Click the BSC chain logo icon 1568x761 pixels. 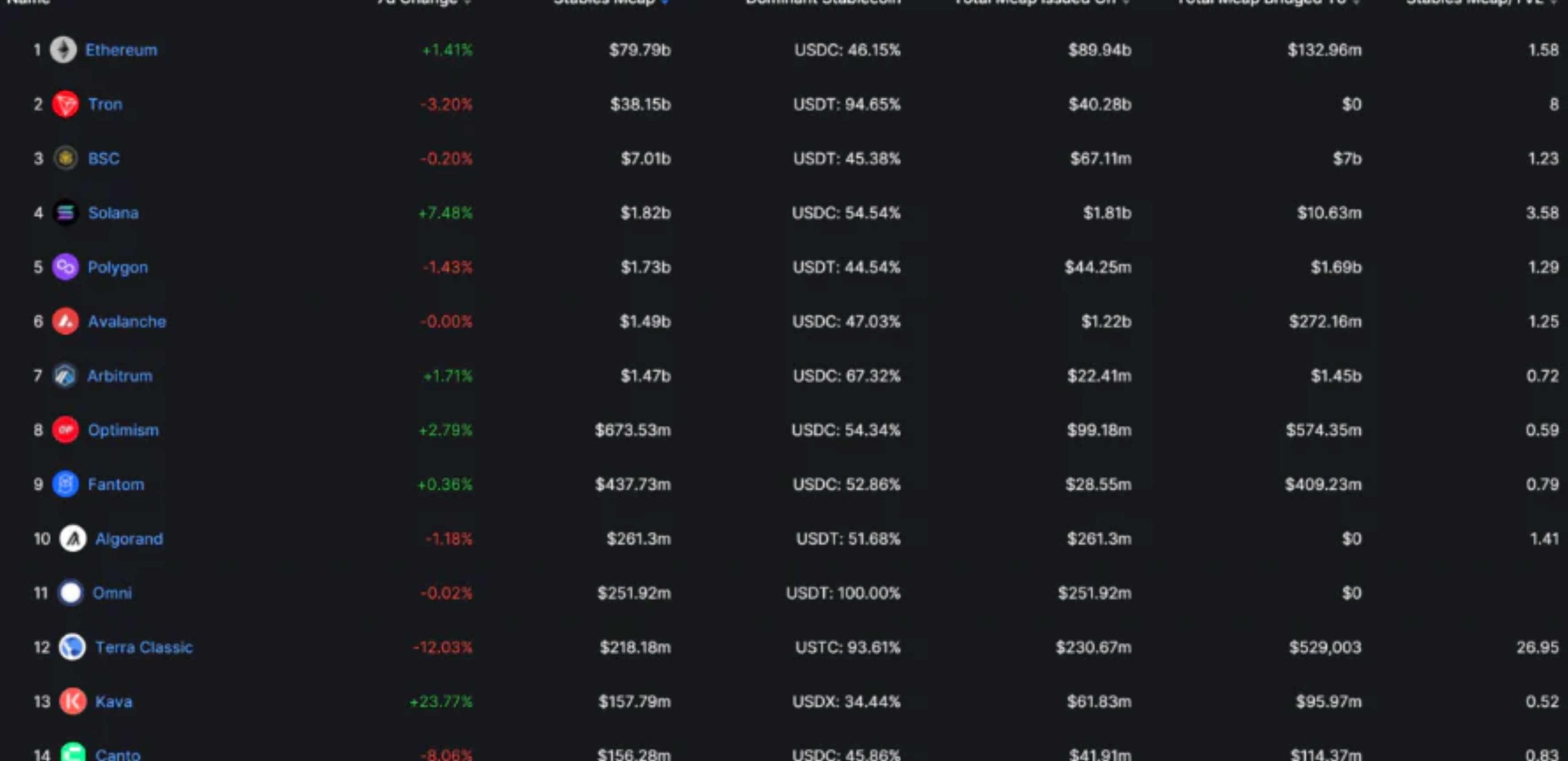[x=65, y=159]
